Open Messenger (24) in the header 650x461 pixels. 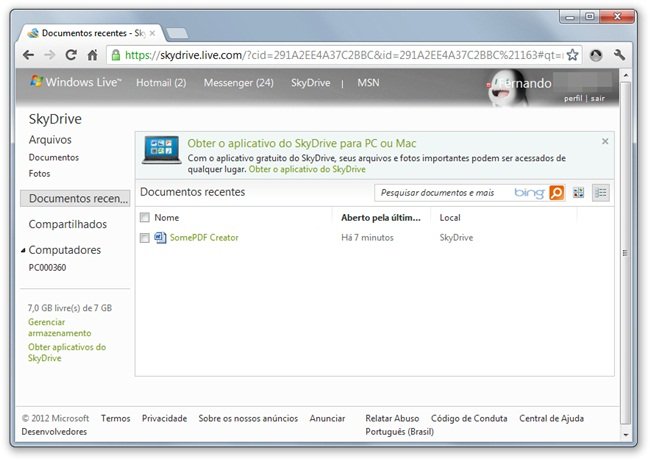[239, 83]
